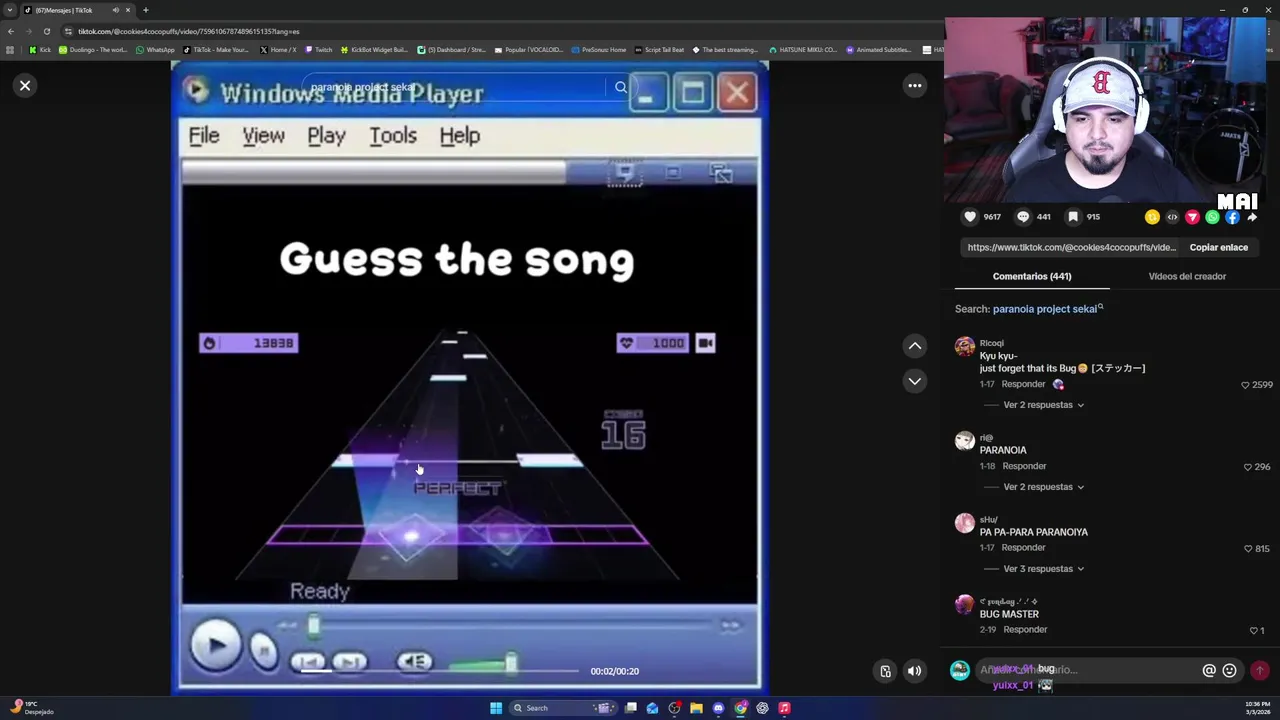This screenshot has width=1280, height=720.
Task: Open a new browser tab with the plus
Action: (145, 10)
